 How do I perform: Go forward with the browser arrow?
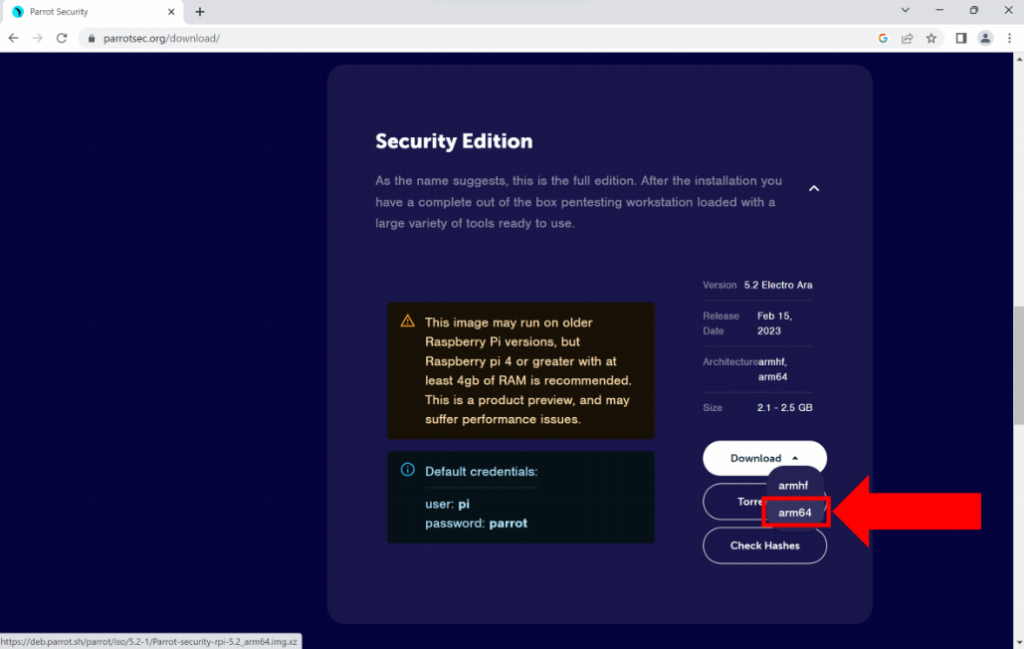[37, 38]
